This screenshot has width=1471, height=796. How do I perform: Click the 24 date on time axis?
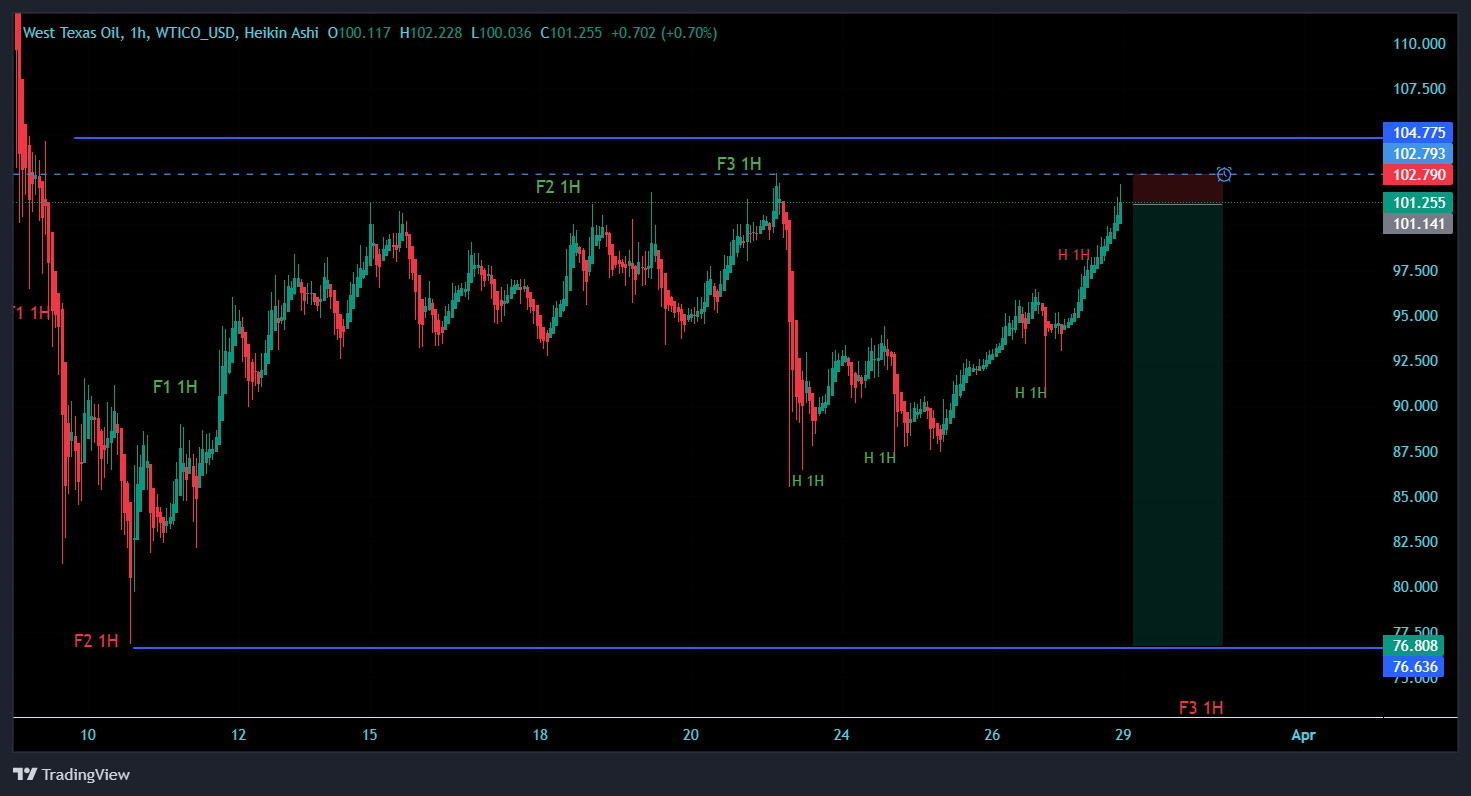[841, 735]
